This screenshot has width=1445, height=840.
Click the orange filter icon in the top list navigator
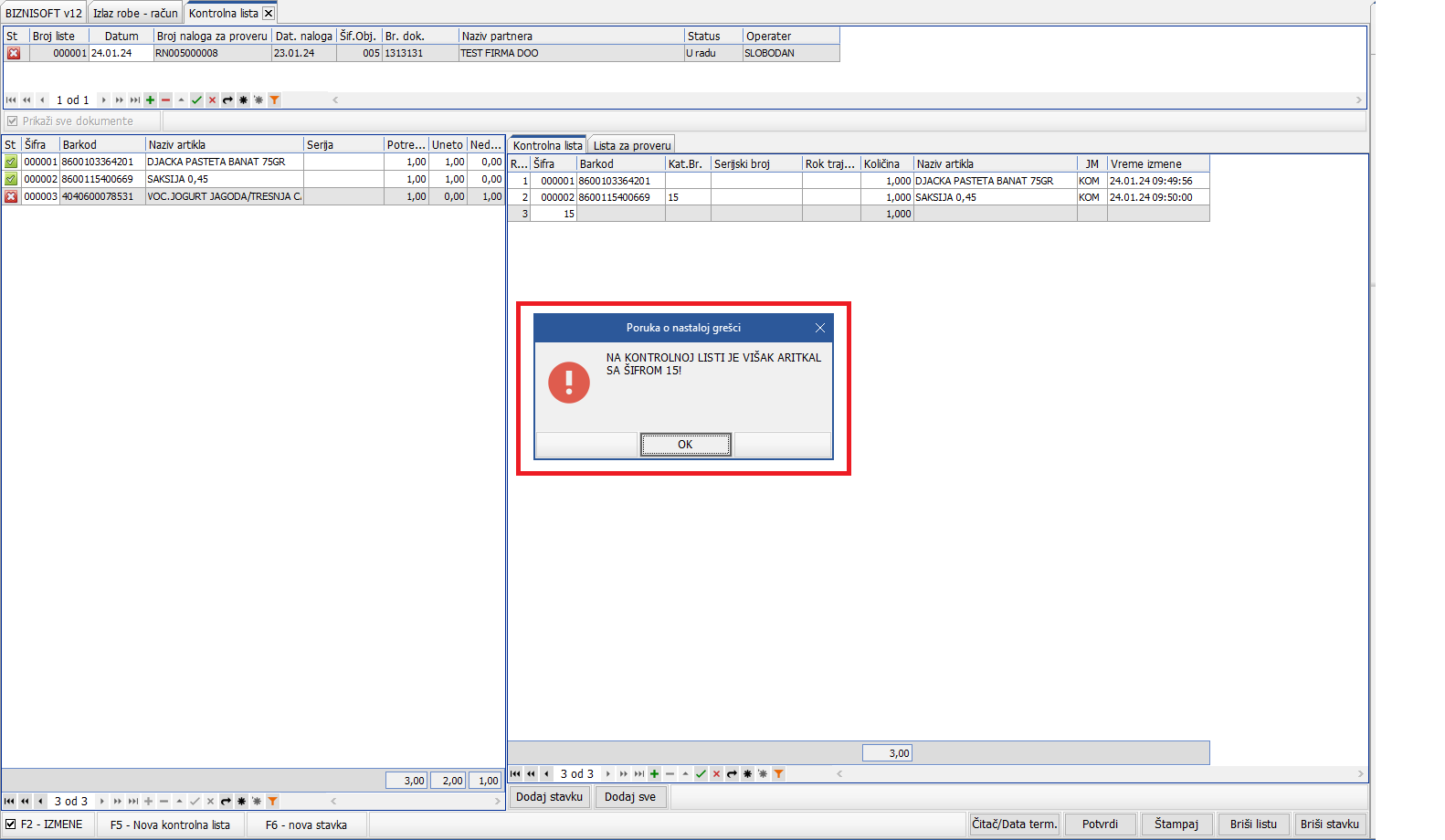coord(274,100)
